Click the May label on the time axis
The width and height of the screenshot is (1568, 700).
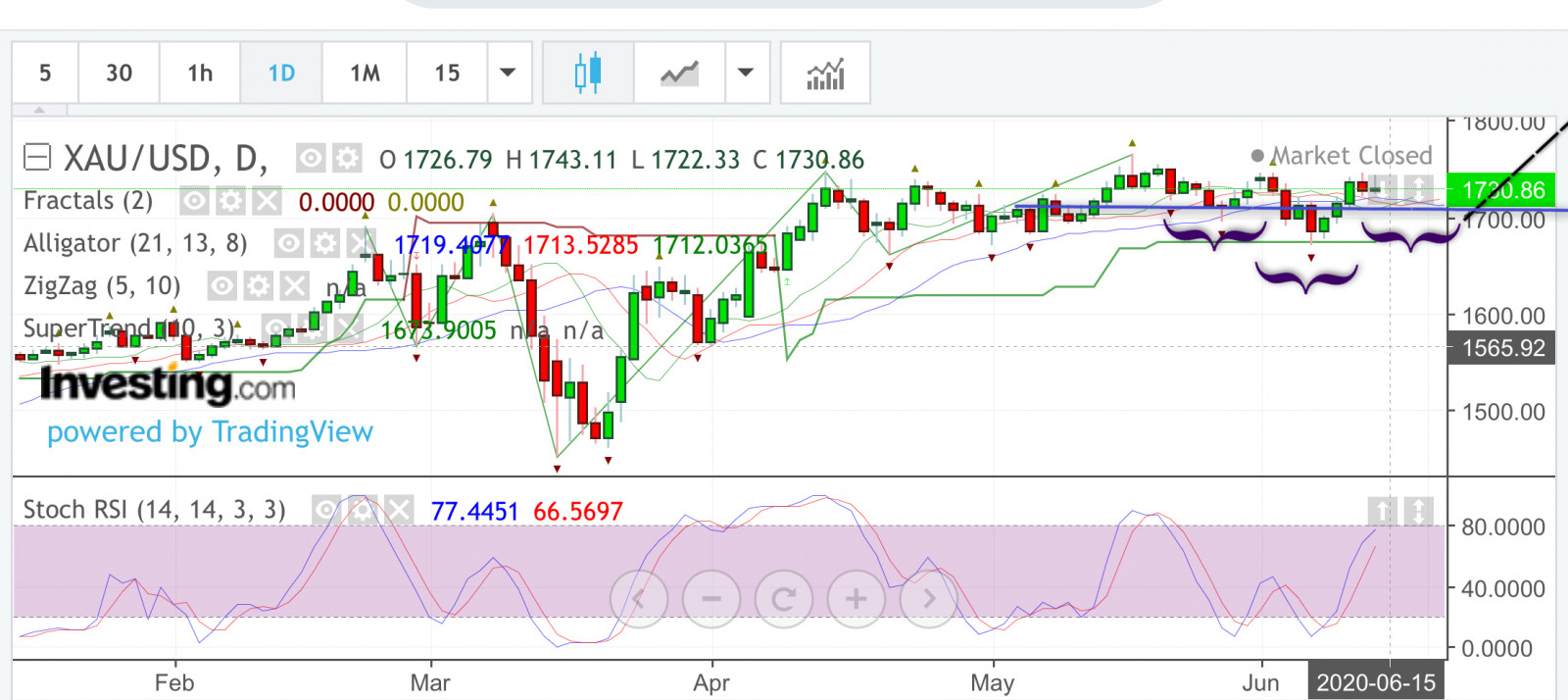point(992,682)
